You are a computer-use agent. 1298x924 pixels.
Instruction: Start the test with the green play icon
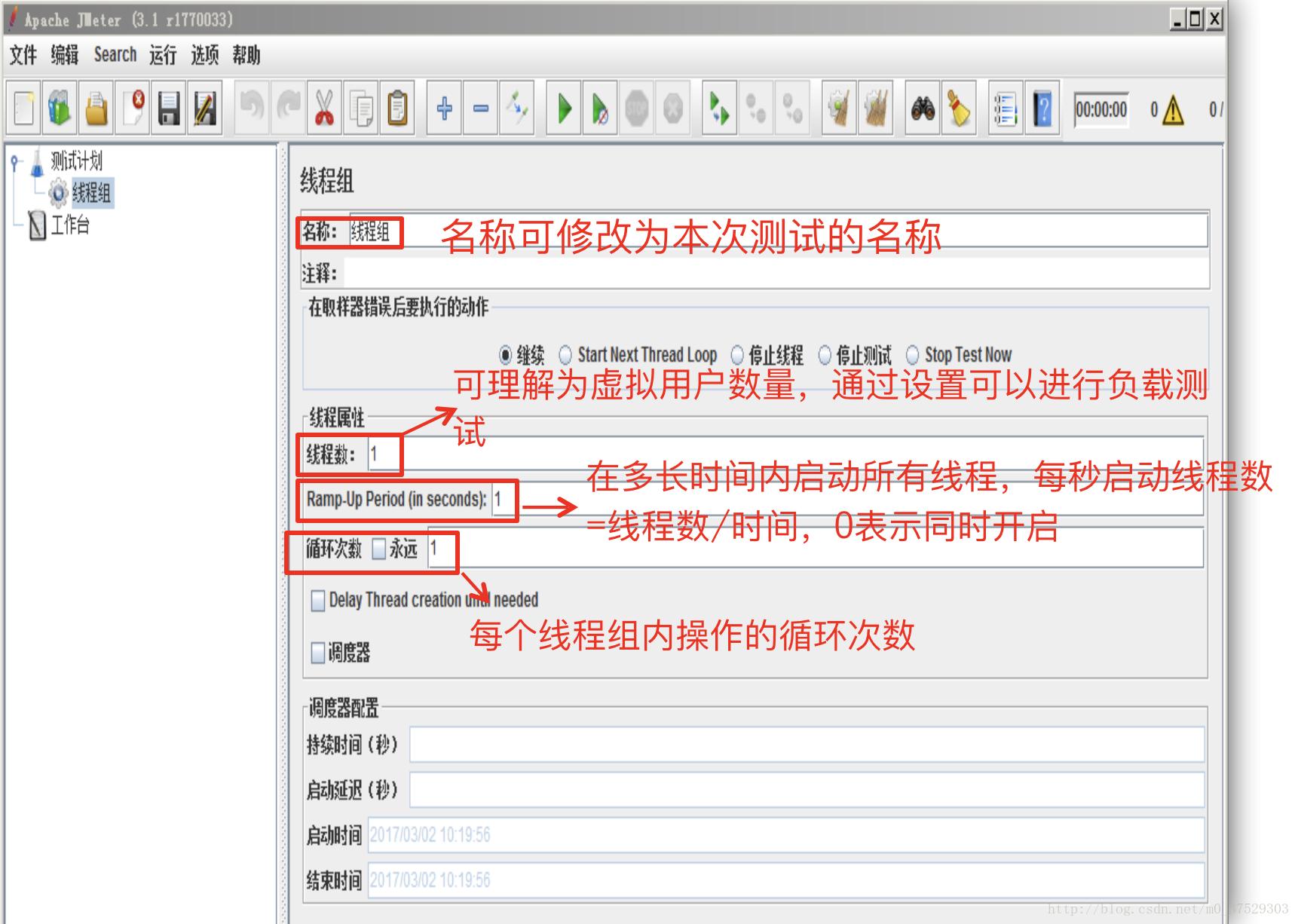(x=563, y=109)
